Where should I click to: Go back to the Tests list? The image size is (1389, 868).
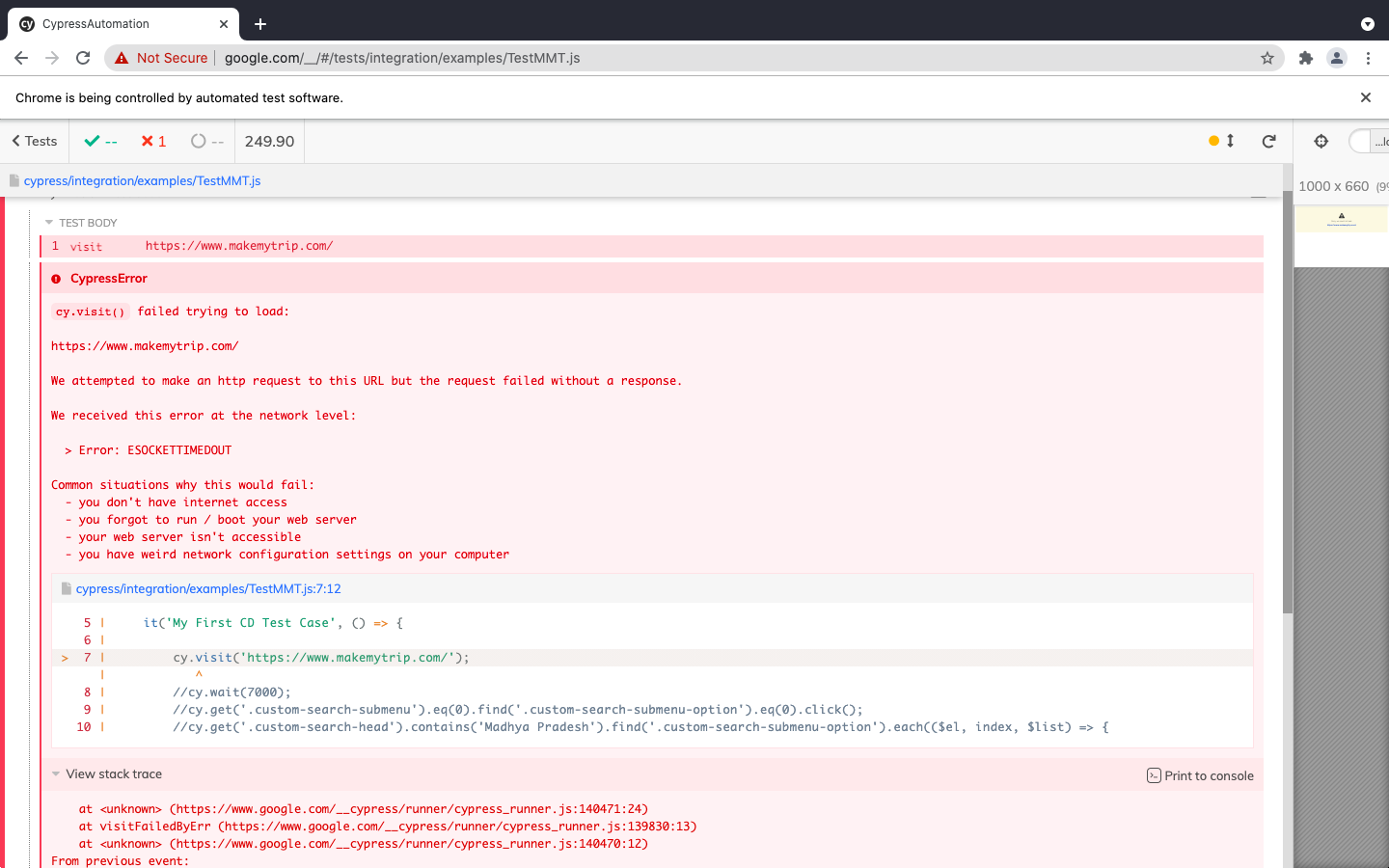[32, 141]
